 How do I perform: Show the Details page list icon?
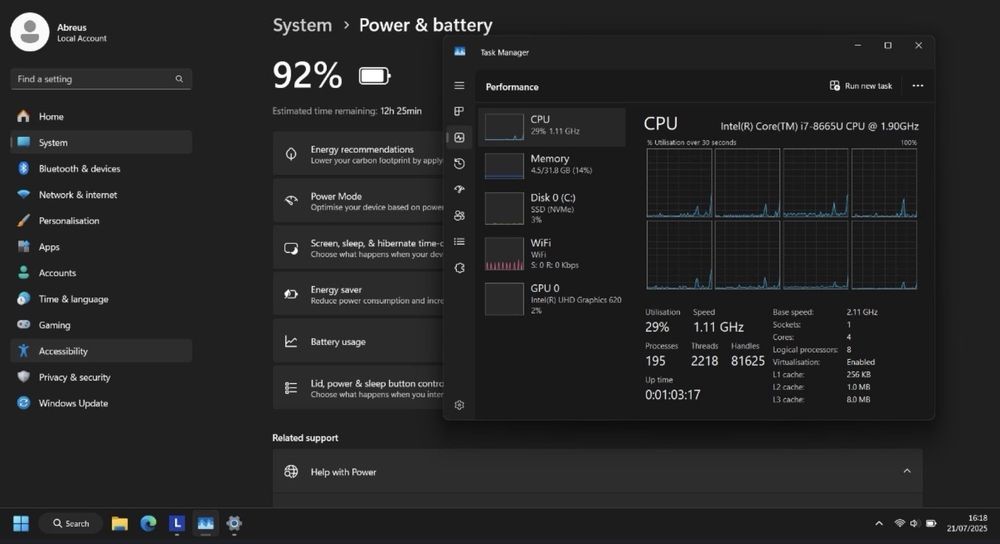(459, 241)
